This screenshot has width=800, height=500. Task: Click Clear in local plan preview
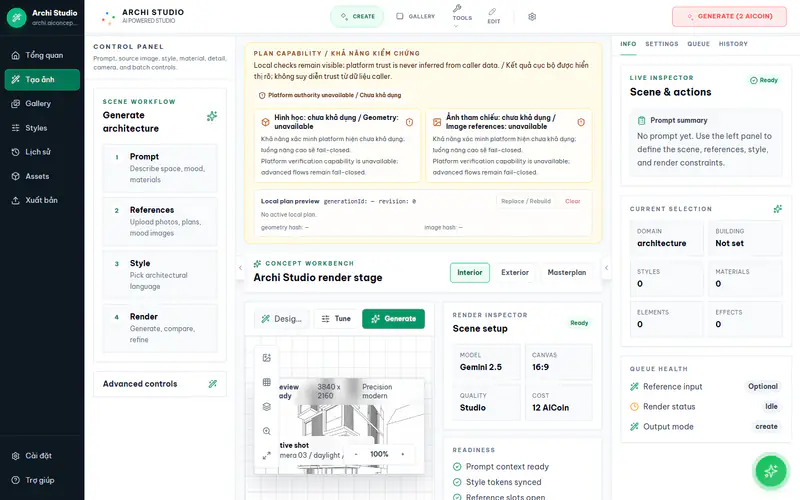572,202
